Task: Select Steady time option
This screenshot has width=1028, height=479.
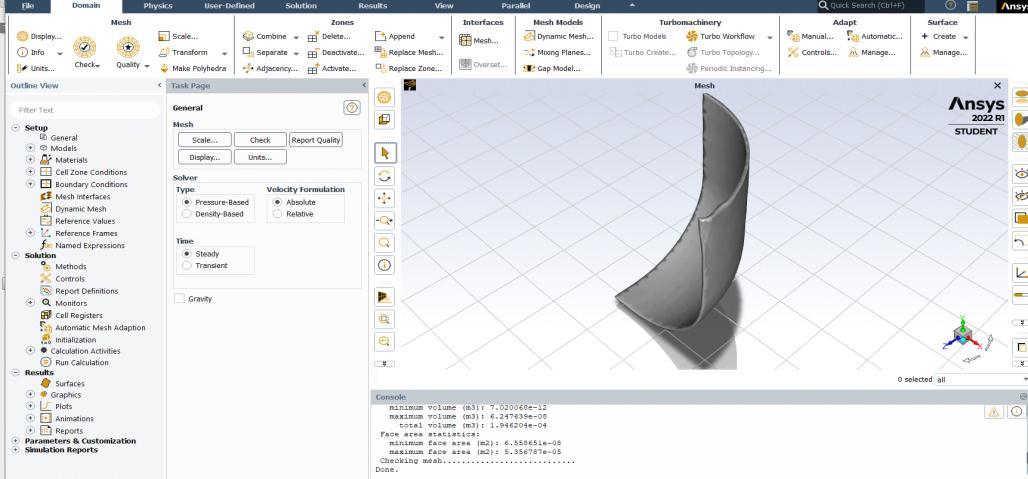Action: click(x=186, y=254)
